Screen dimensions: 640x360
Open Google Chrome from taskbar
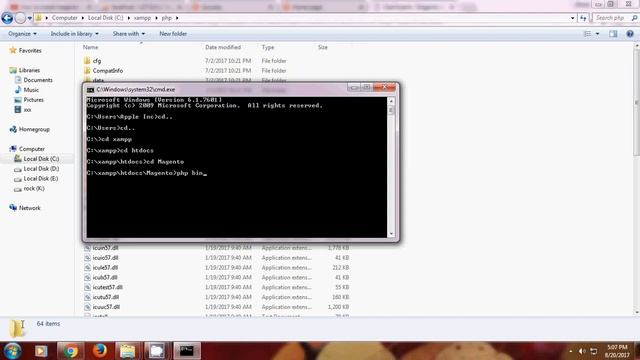pyautogui.click(x=70, y=351)
